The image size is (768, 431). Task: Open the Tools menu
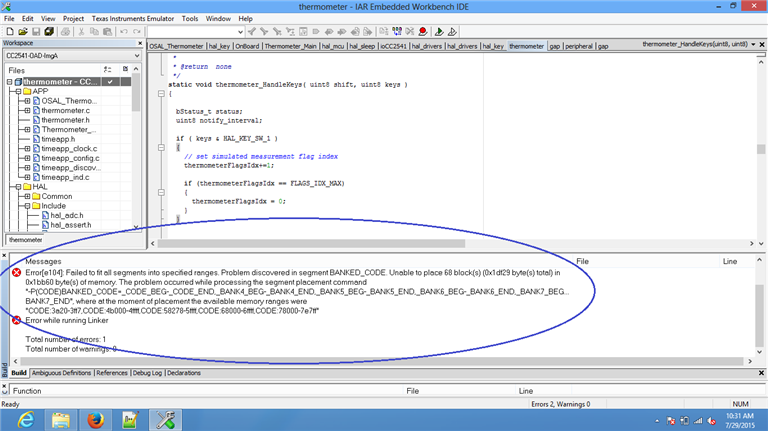(x=190, y=19)
